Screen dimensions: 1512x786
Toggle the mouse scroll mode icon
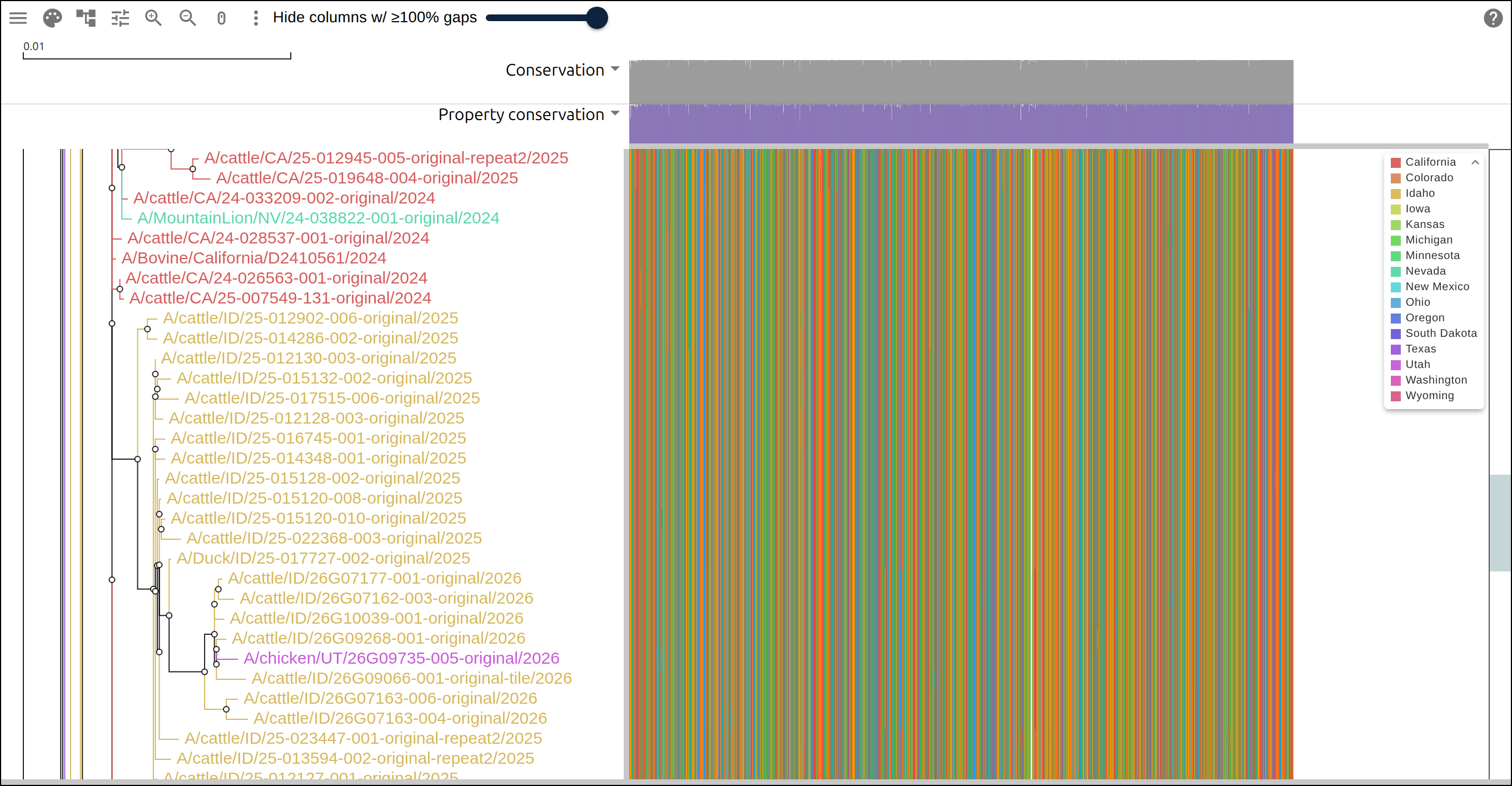pyautogui.click(x=221, y=18)
